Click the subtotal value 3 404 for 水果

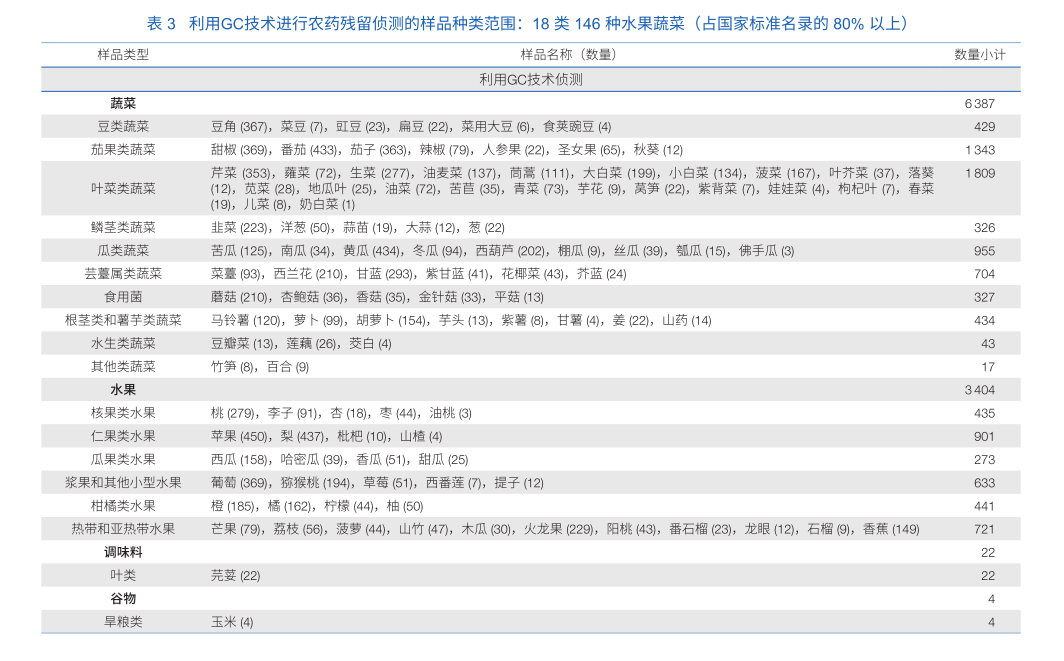[981, 389]
